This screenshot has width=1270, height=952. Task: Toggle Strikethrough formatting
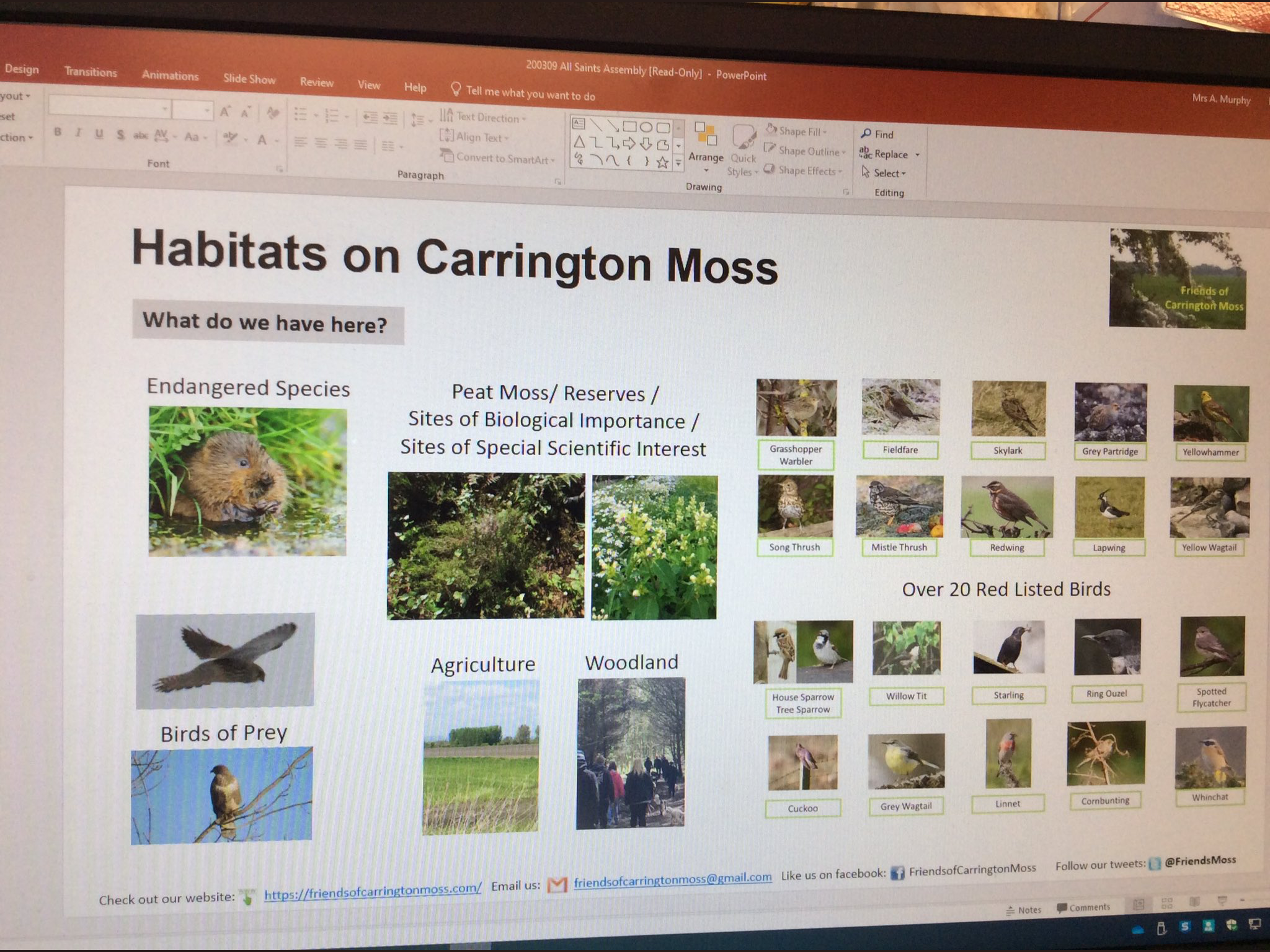(141, 135)
